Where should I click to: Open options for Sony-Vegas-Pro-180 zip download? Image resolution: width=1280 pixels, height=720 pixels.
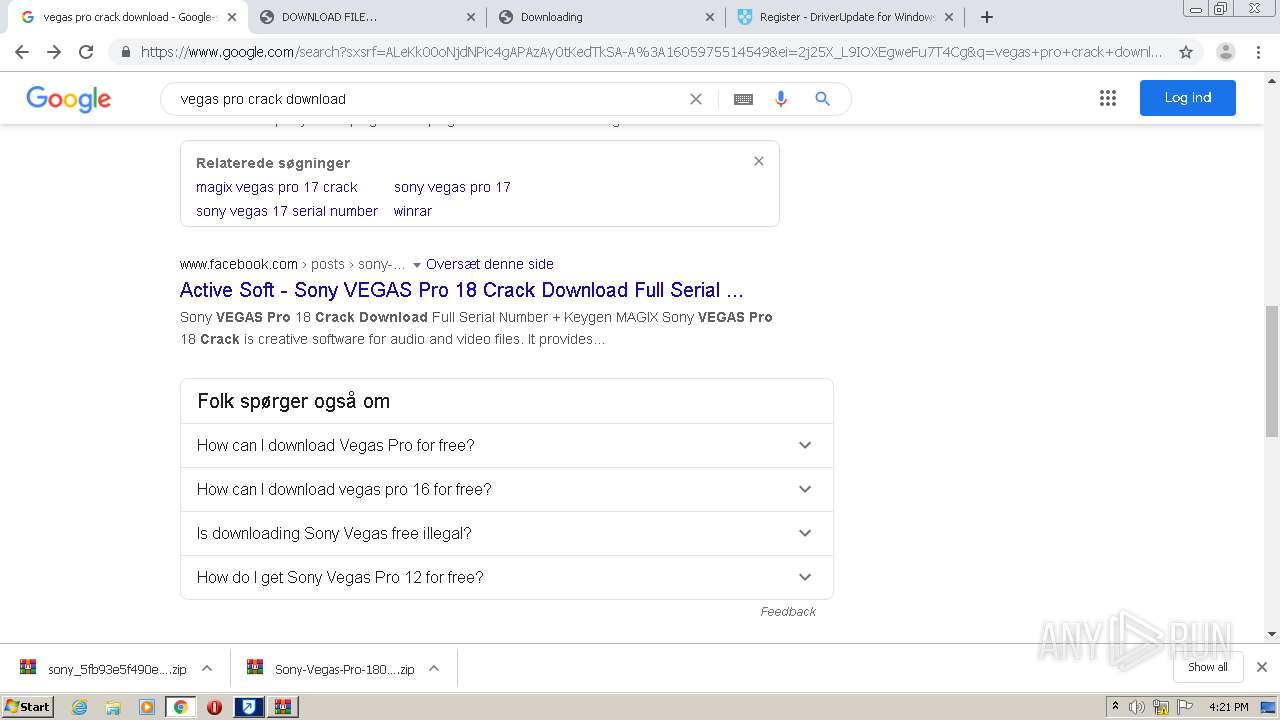click(x=434, y=668)
